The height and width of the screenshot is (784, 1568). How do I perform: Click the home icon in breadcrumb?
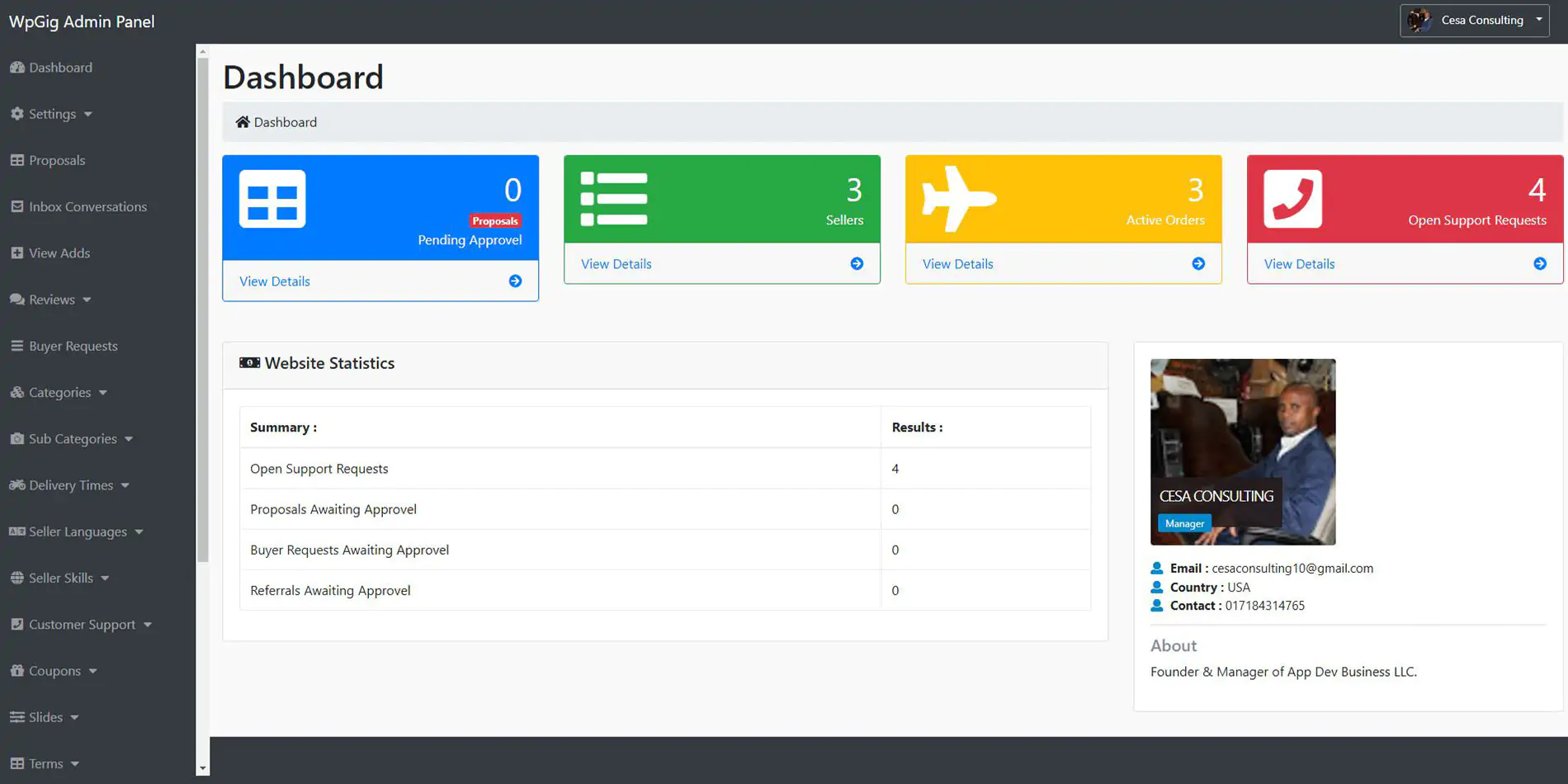pyautogui.click(x=243, y=122)
